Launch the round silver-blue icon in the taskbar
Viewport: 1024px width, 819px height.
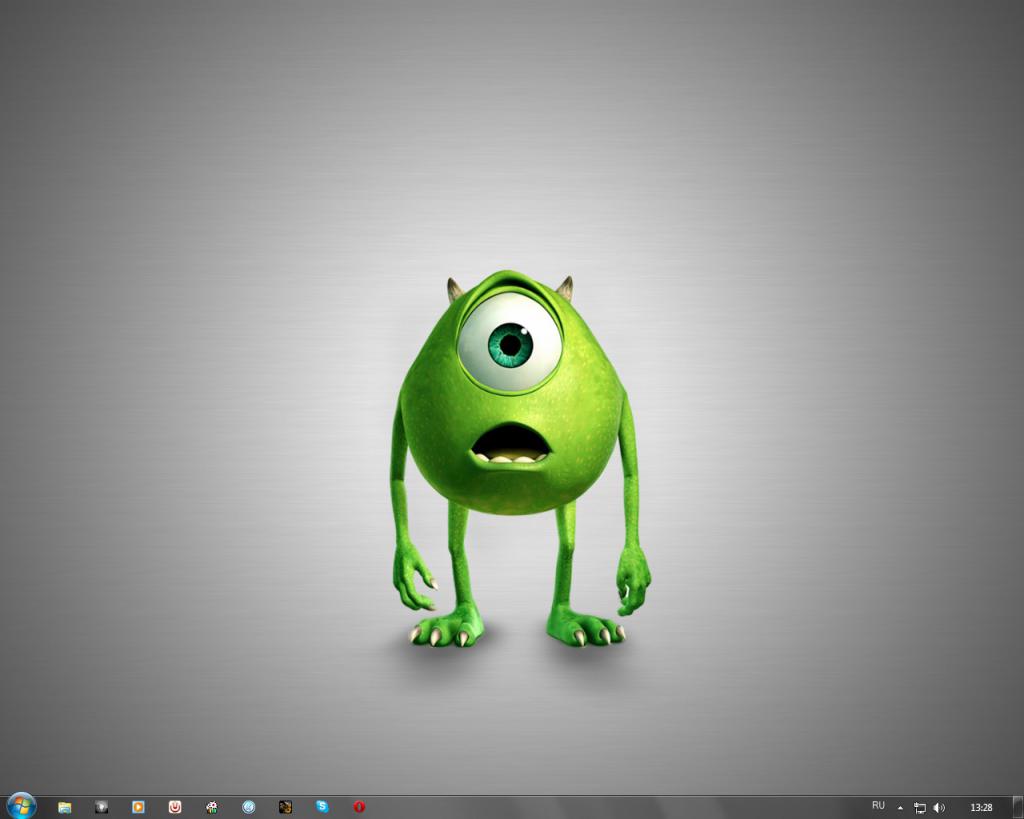coord(249,807)
